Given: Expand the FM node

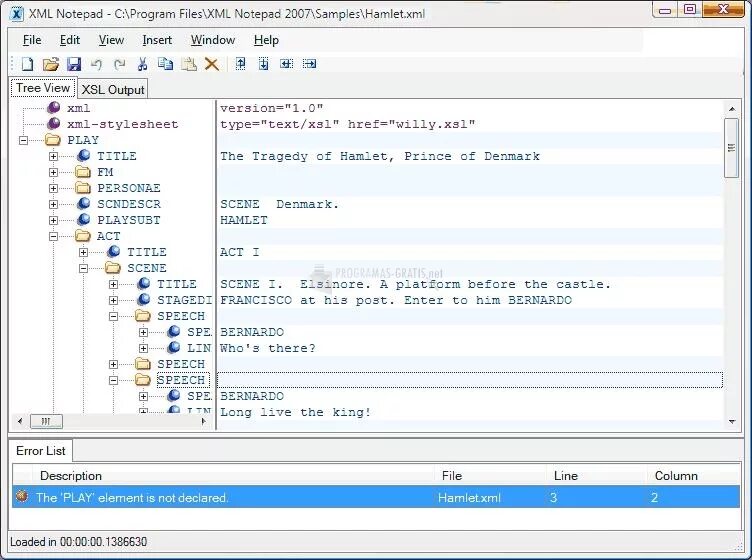Looking at the screenshot, I should (53, 172).
